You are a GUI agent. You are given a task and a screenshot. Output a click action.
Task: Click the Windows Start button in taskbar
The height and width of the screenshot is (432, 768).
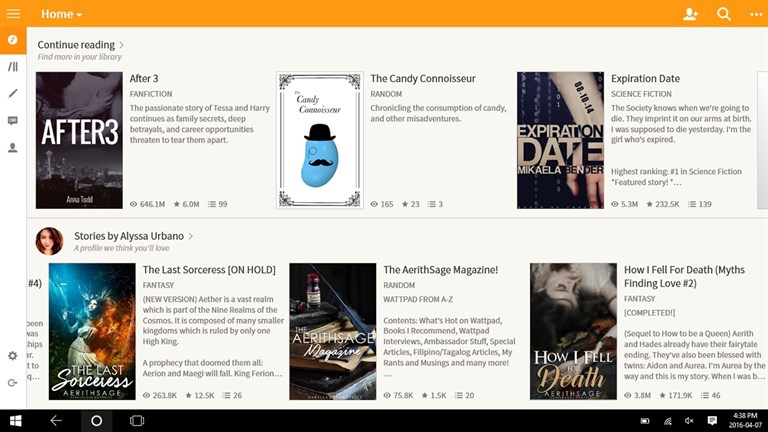coord(16,421)
